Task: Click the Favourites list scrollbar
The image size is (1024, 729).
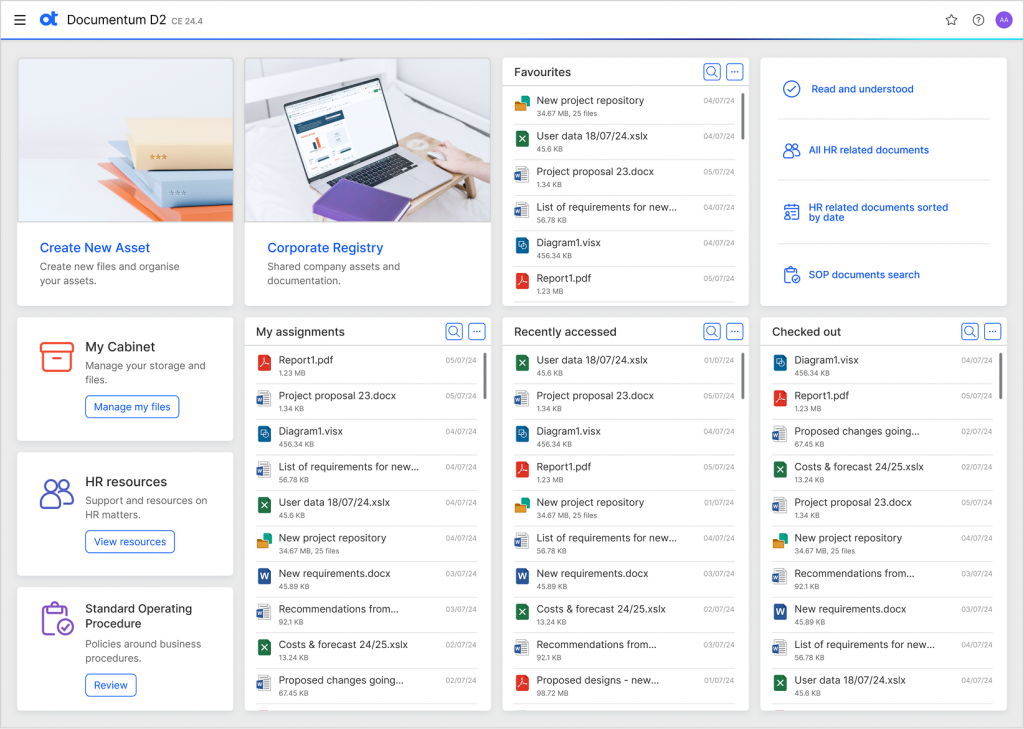Action: click(x=743, y=115)
